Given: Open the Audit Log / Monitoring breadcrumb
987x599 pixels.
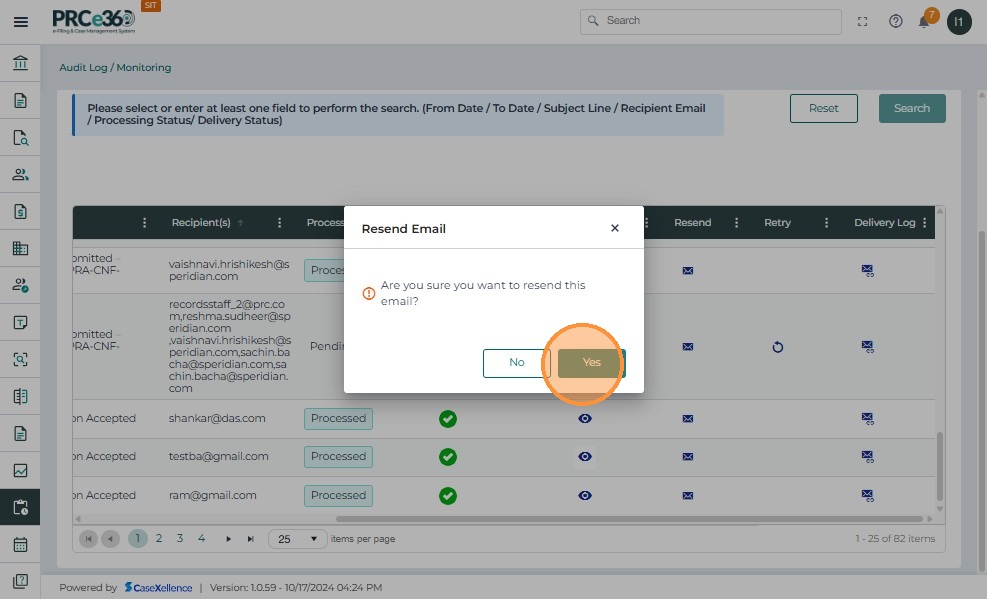Looking at the screenshot, I should pos(115,67).
